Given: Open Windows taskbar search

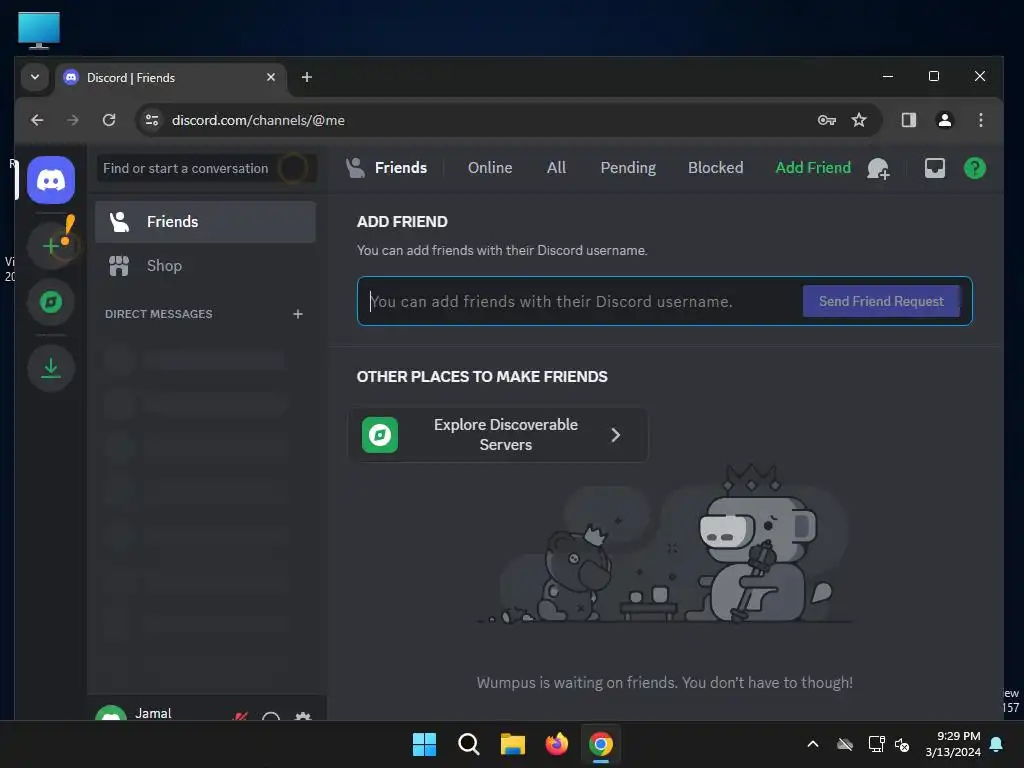Looking at the screenshot, I should coord(468,744).
